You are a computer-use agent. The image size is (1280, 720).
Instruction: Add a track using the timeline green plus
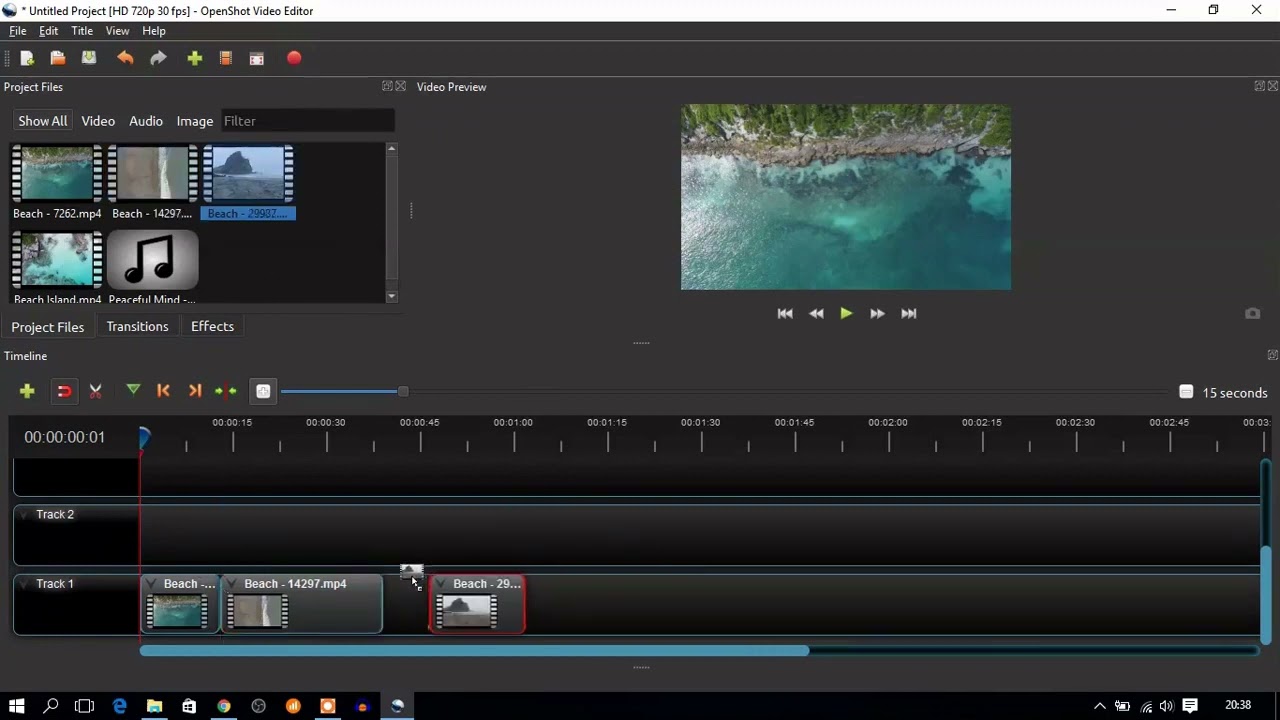click(27, 391)
